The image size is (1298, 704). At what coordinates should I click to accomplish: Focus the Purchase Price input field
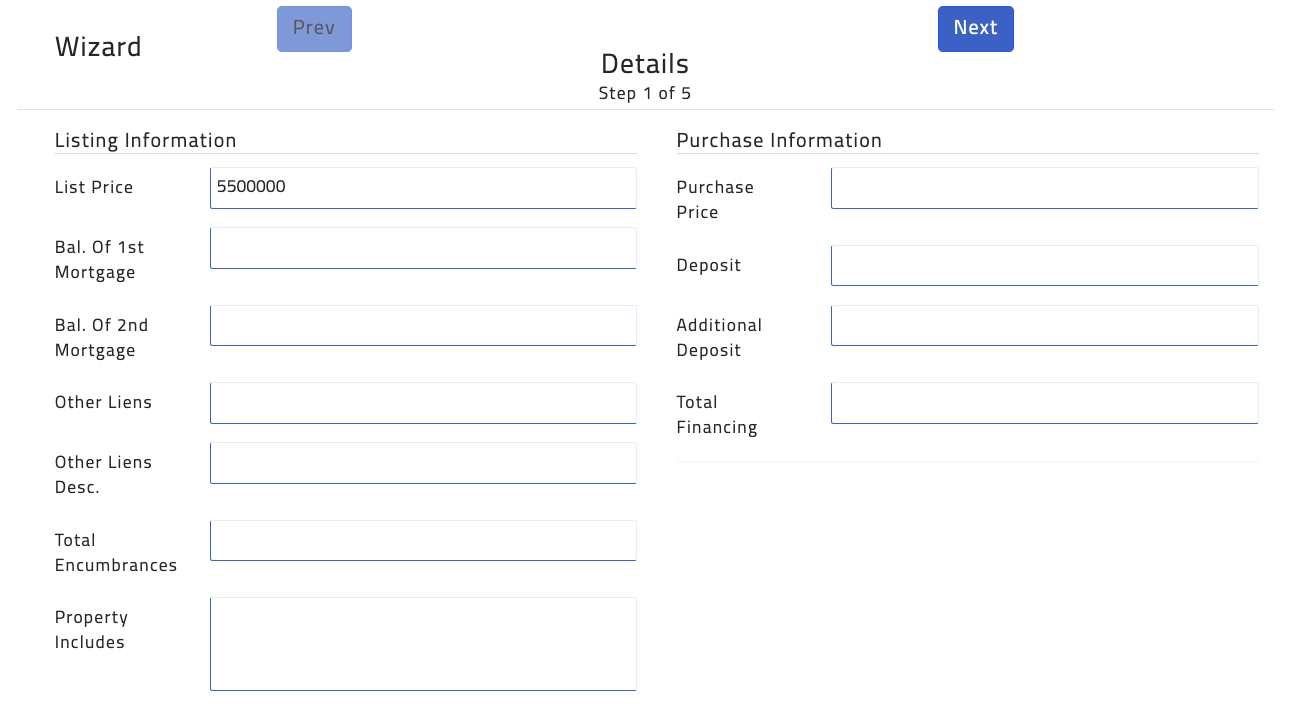pos(1043,188)
